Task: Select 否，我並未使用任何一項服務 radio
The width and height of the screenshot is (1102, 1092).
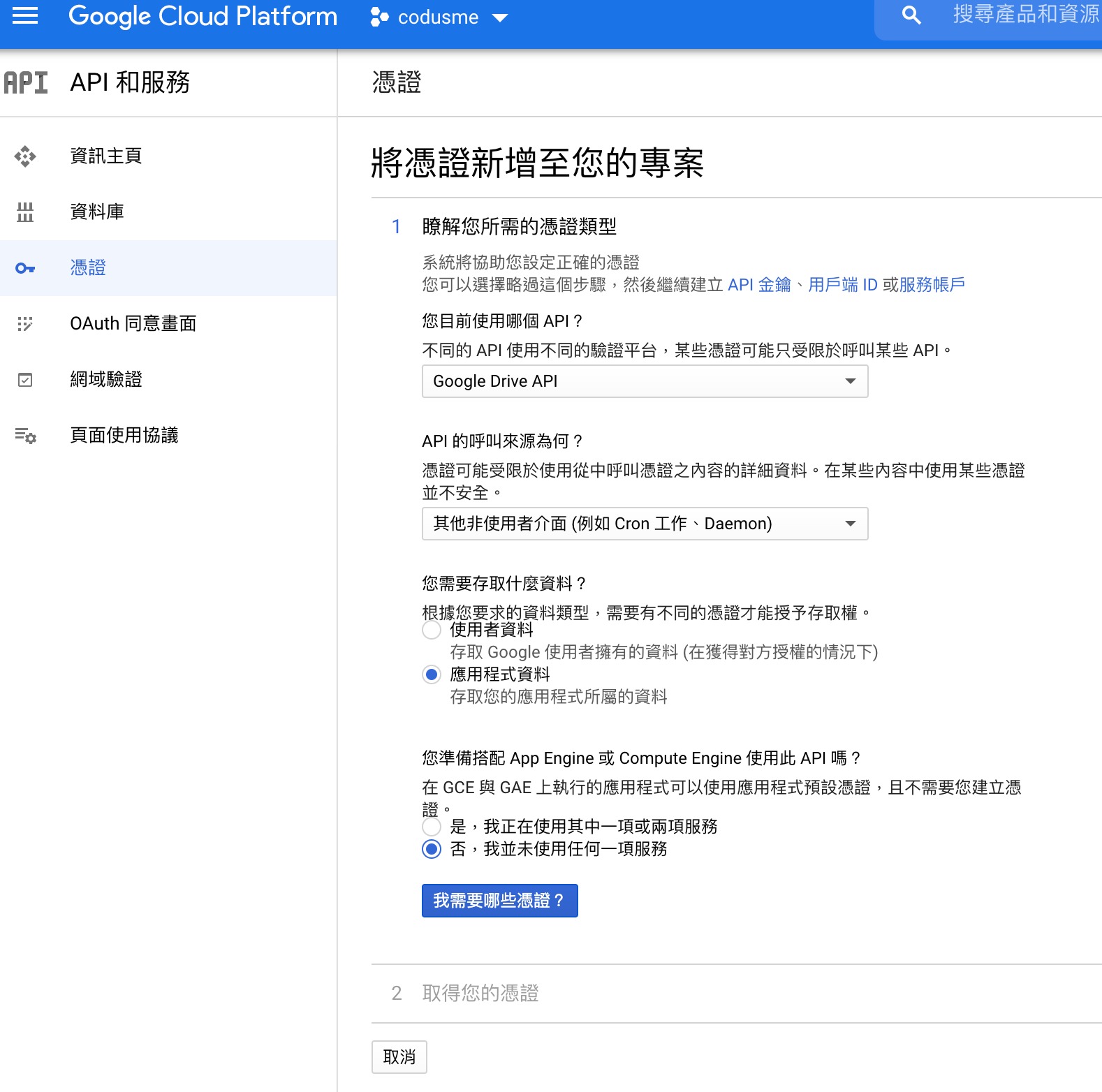Action: tap(432, 849)
